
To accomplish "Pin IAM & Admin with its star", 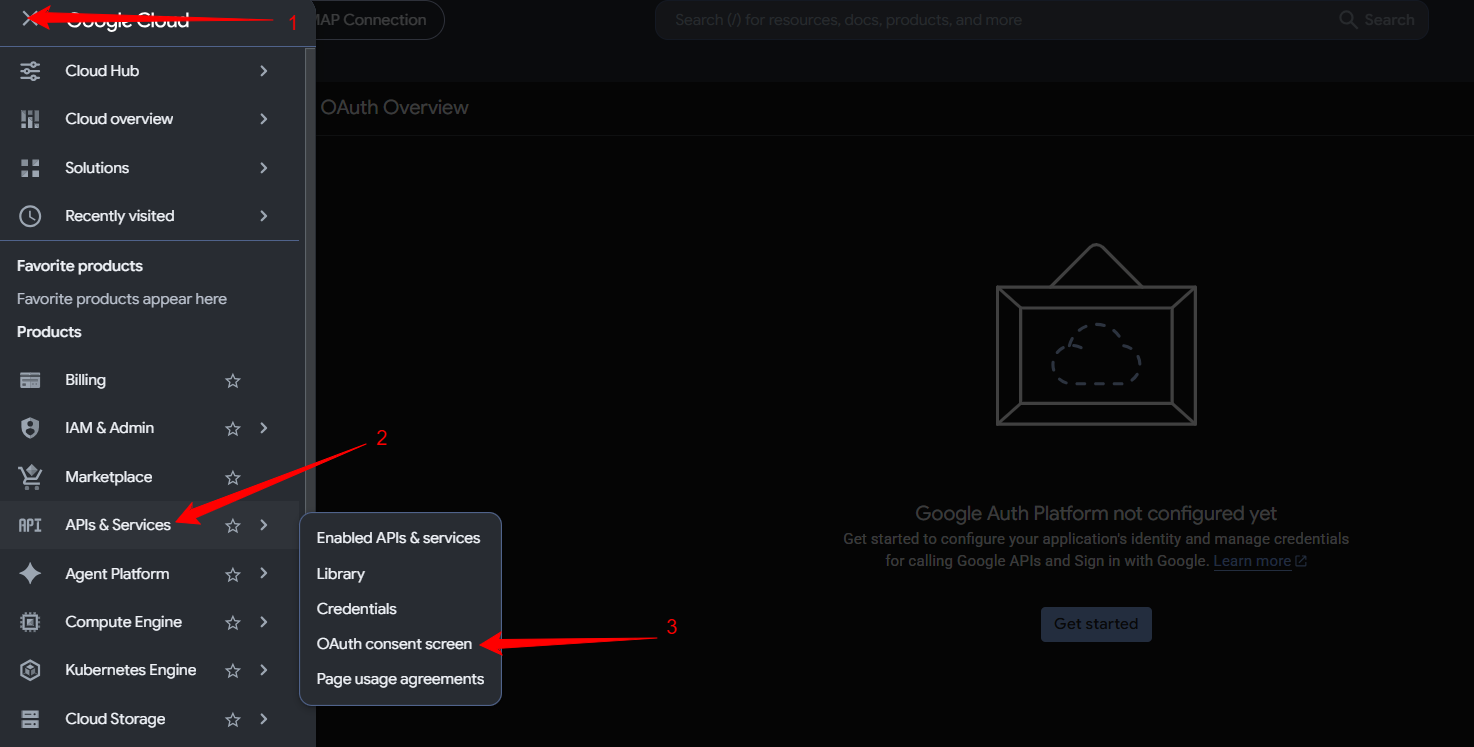I will tap(233, 428).
